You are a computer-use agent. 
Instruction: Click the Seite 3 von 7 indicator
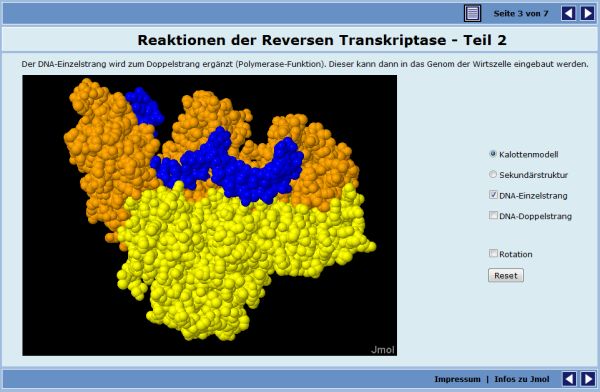tap(521, 14)
